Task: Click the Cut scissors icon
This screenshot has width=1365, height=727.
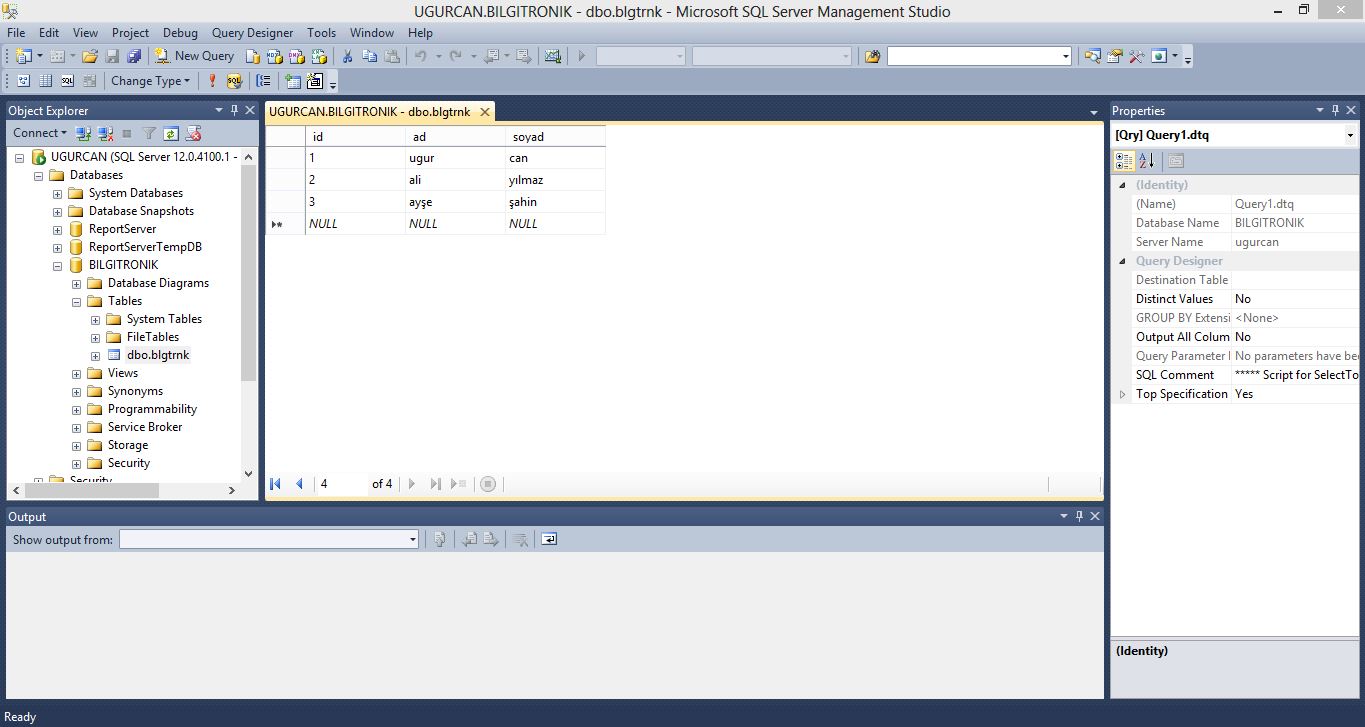Action: [348, 56]
